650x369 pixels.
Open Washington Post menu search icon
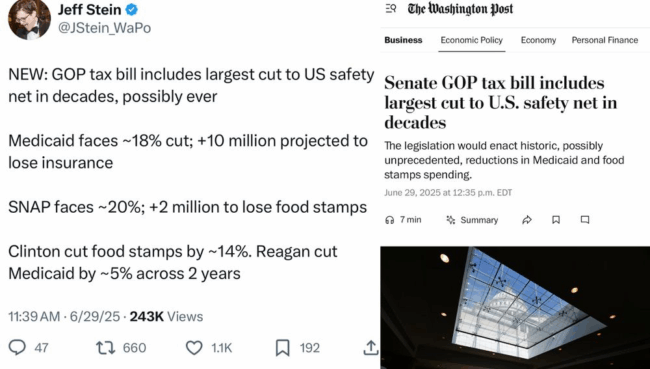391,8
